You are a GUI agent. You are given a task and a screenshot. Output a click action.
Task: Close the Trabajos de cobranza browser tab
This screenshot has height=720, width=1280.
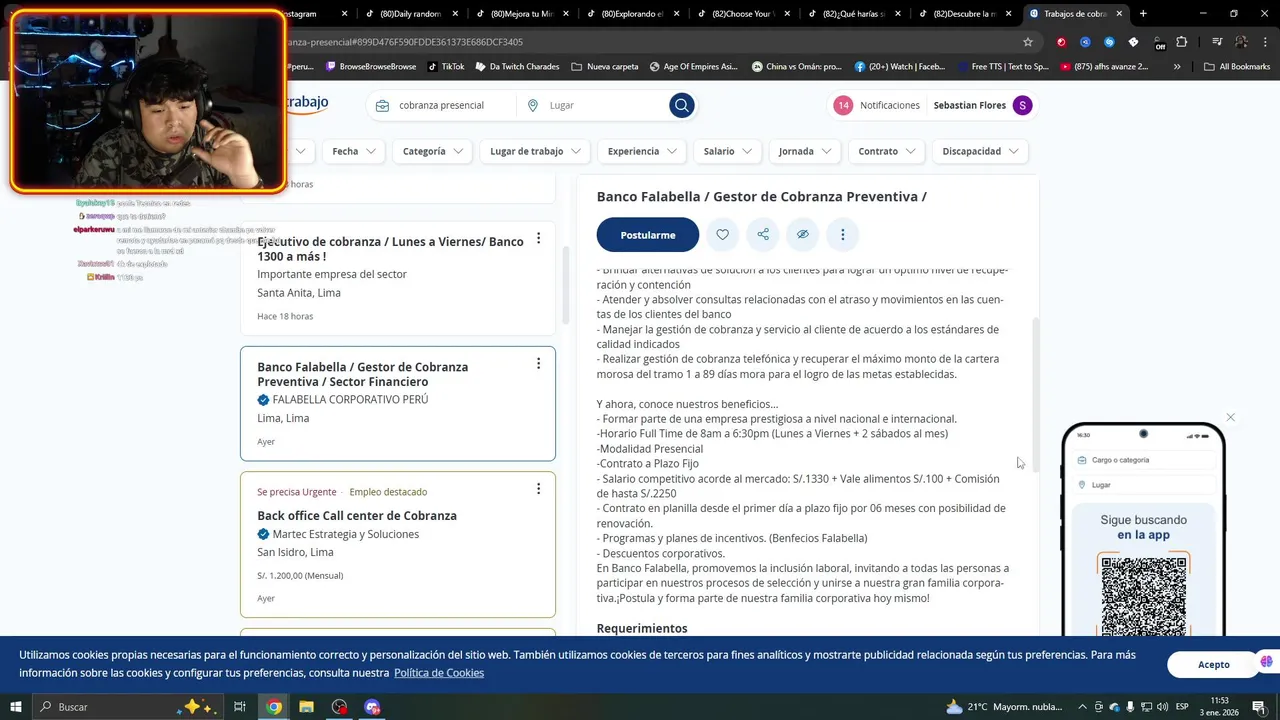pyautogui.click(x=1119, y=14)
